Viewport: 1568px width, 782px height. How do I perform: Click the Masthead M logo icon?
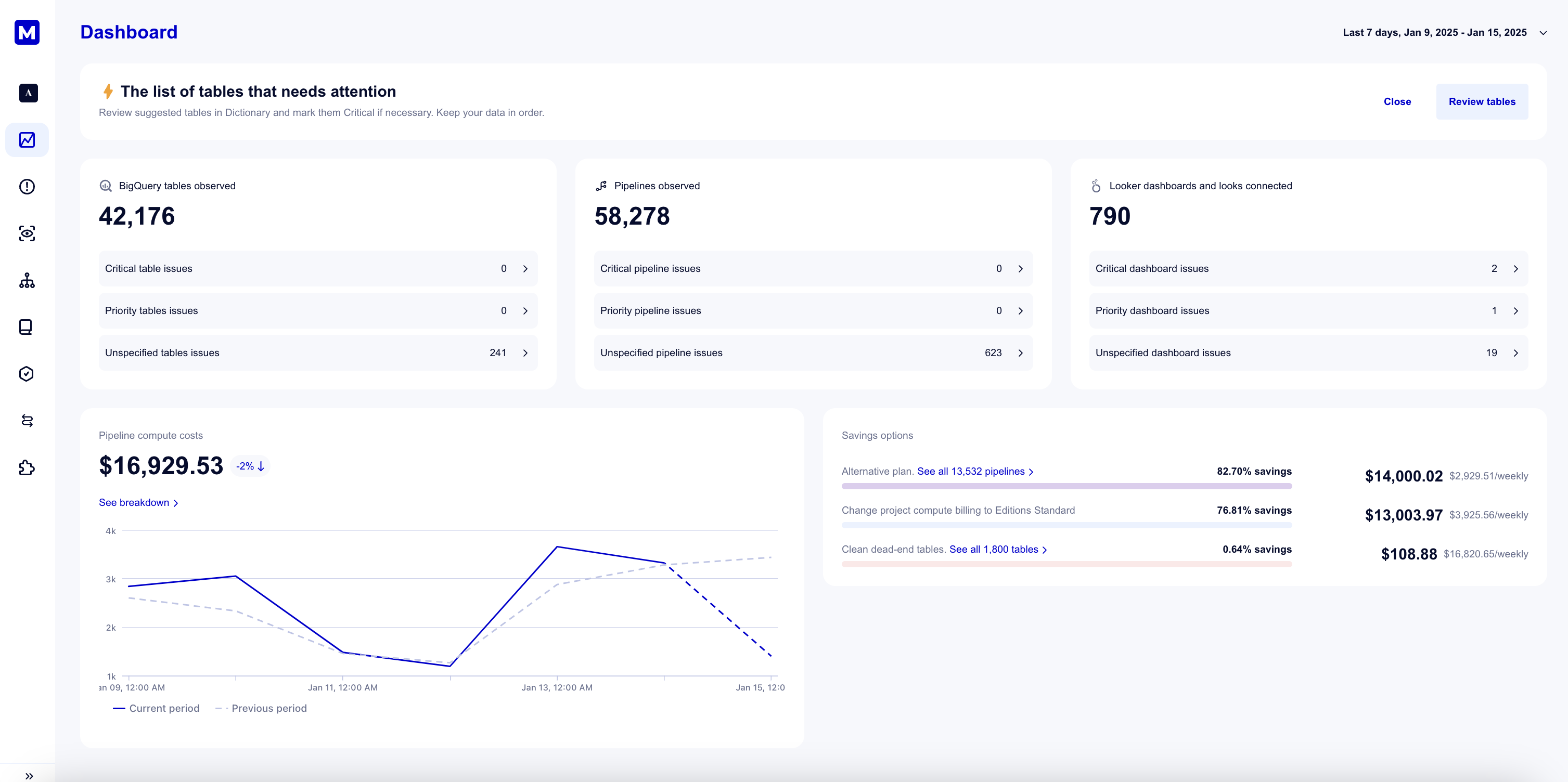(27, 32)
